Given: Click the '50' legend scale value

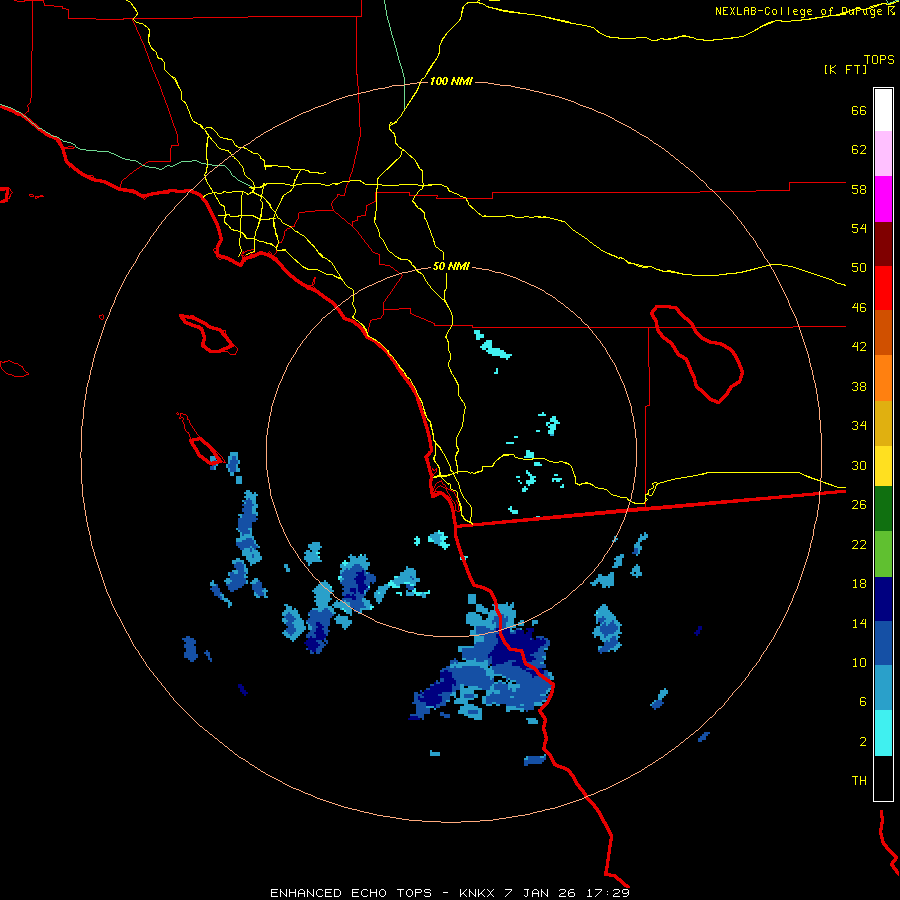Looking at the screenshot, I should 859,267.
